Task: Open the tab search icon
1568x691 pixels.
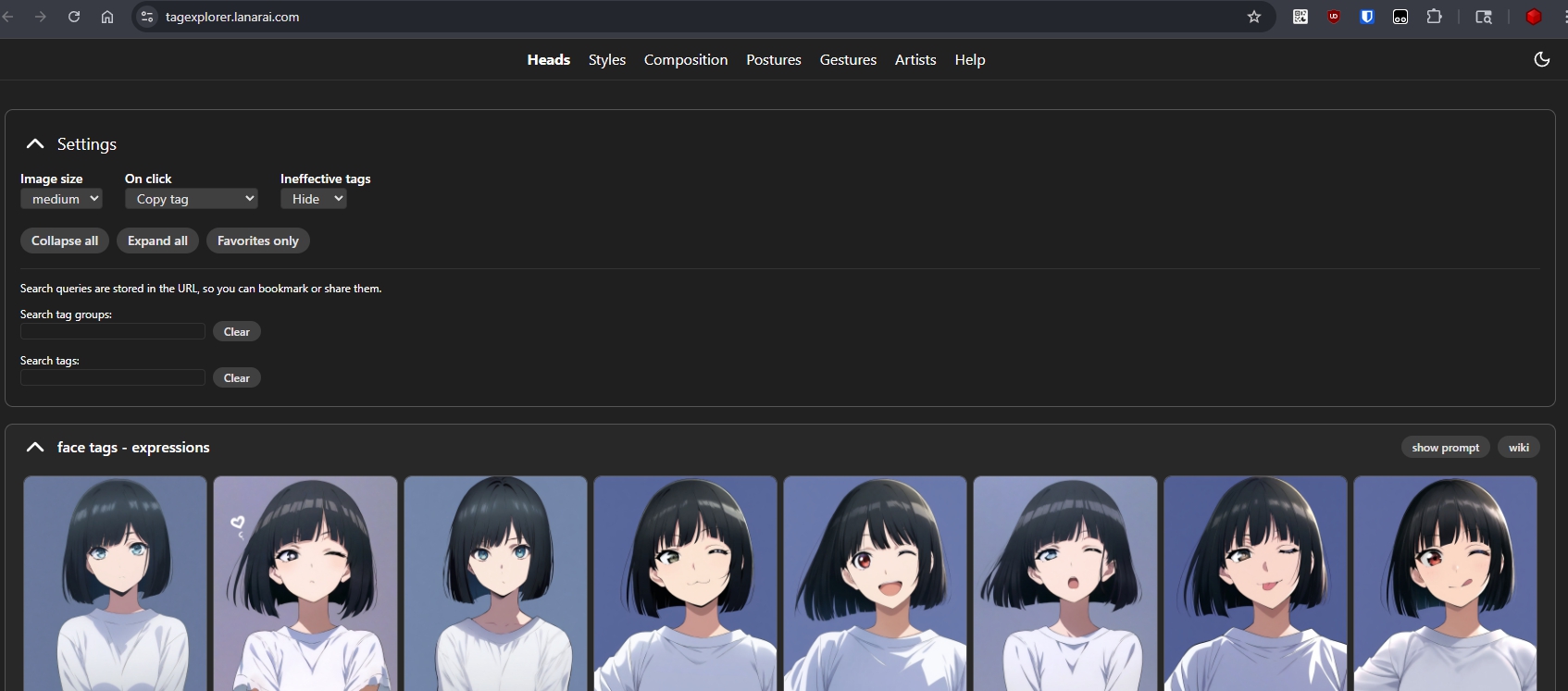Action: coord(1484,17)
